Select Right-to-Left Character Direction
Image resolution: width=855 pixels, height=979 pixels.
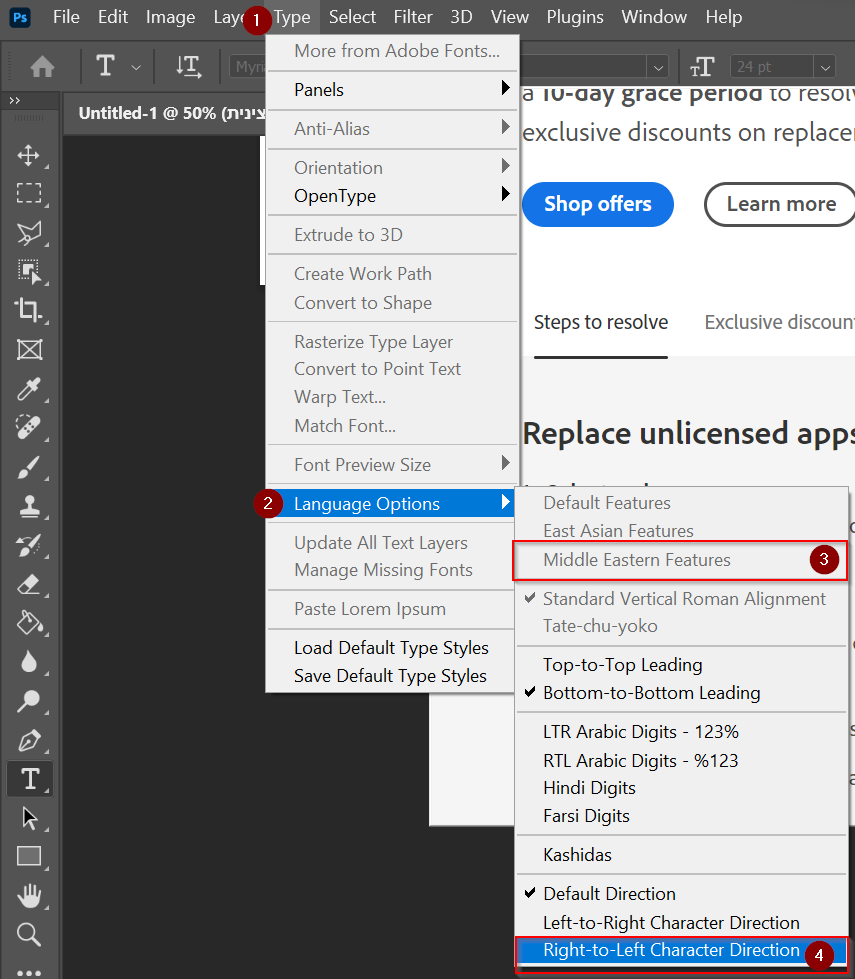[x=681, y=950]
